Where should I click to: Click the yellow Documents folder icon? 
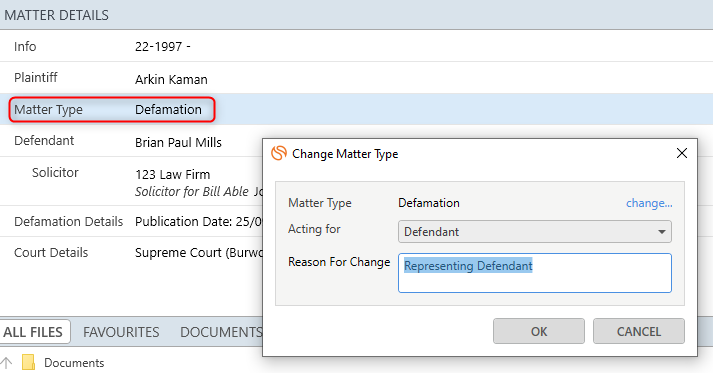click(x=29, y=363)
